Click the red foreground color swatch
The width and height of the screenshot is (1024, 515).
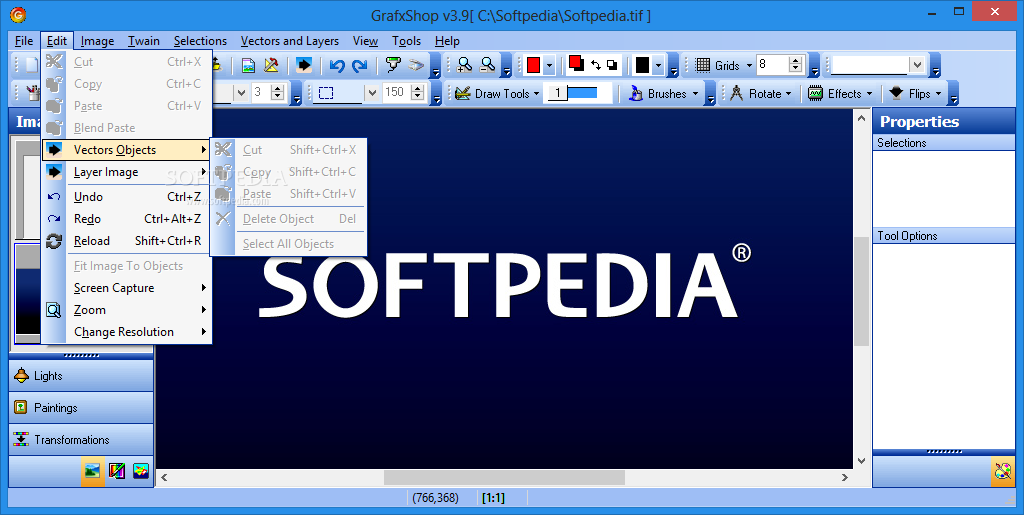click(534, 65)
